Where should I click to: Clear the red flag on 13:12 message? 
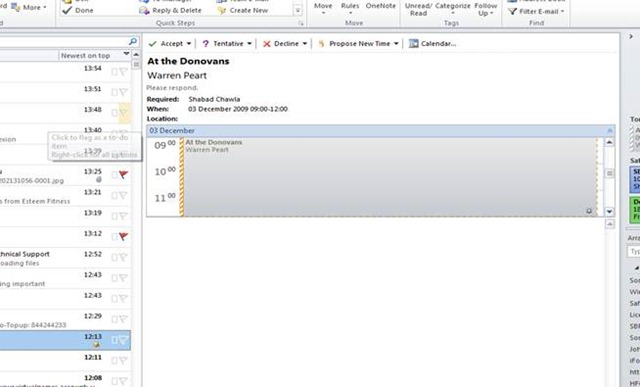pyautogui.click(x=123, y=236)
